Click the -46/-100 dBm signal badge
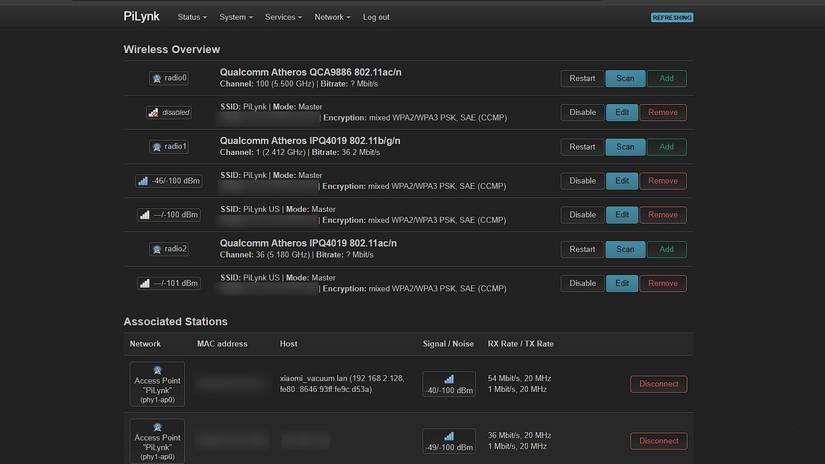 [x=169, y=181]
